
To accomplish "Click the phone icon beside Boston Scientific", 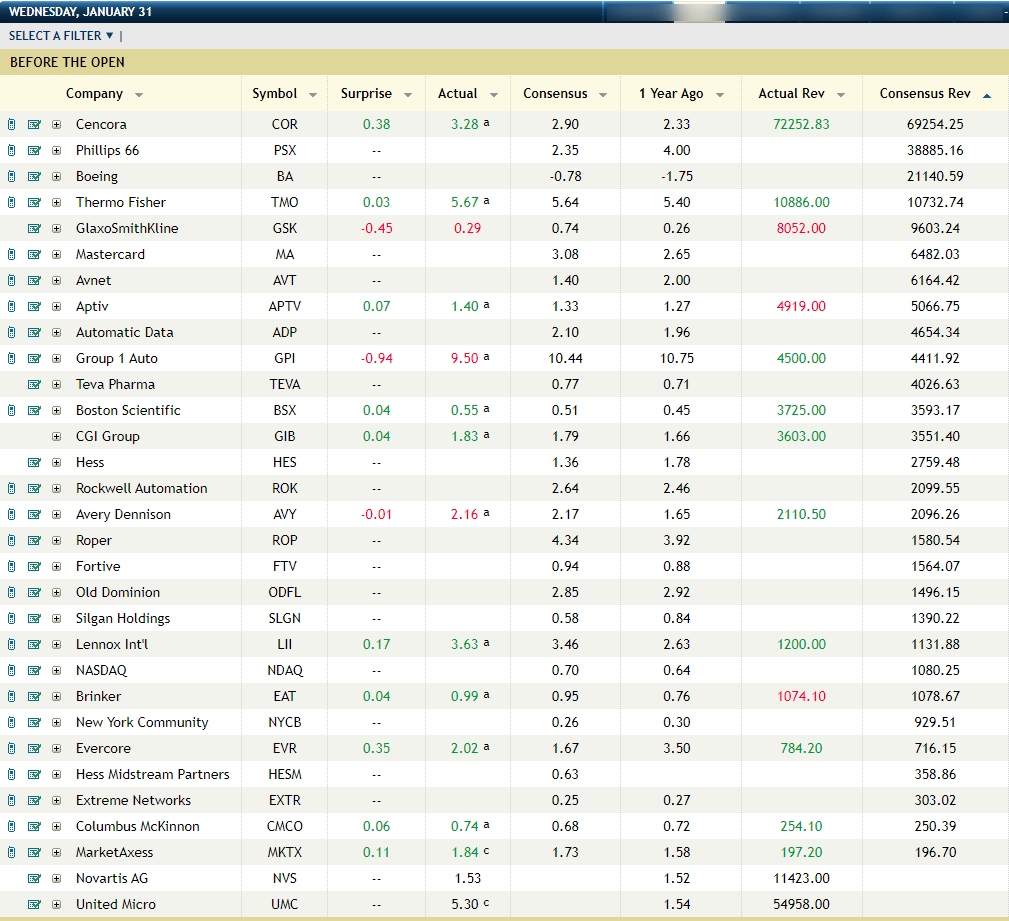I will click(x=11, y=411).
